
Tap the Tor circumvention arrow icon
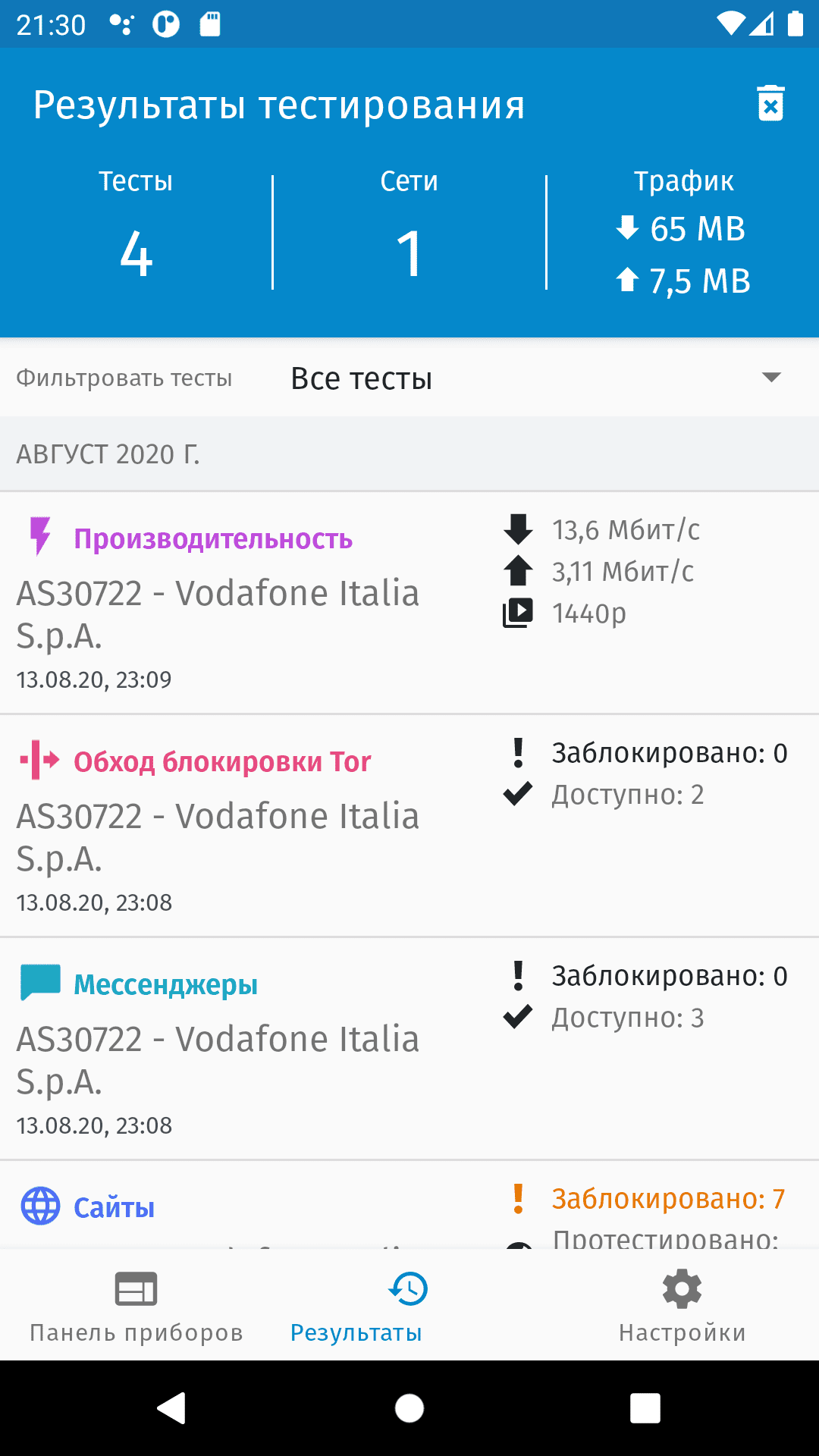tap(39, 761)
